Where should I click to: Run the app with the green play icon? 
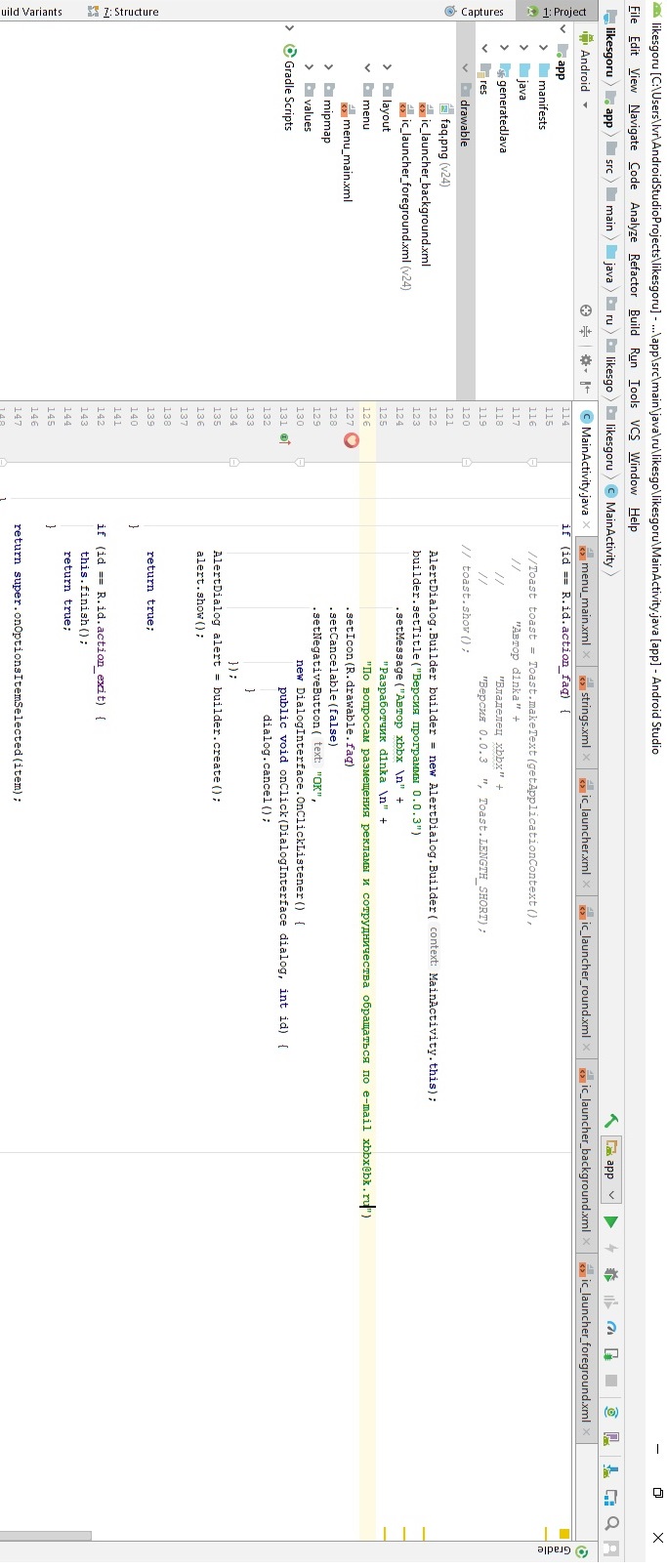click(x=611, y=1221)
